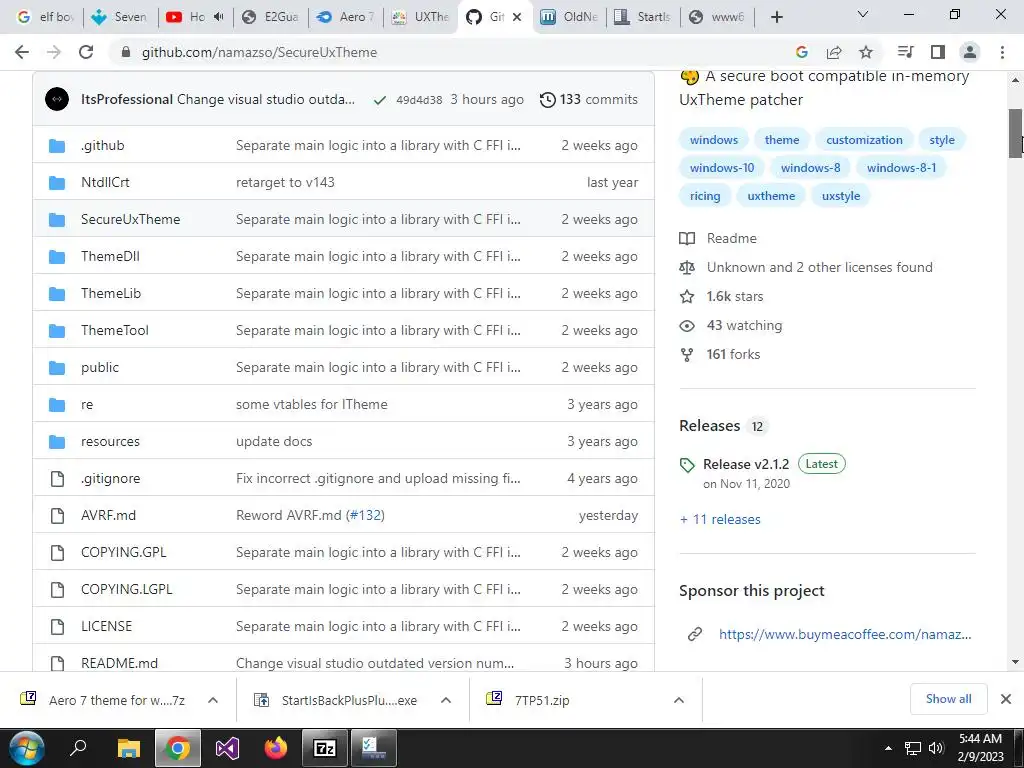The height and width of the screenshot is (768, 1024).
Task: Select the uxtheme topic tag
Action: (x=771, y=196)
